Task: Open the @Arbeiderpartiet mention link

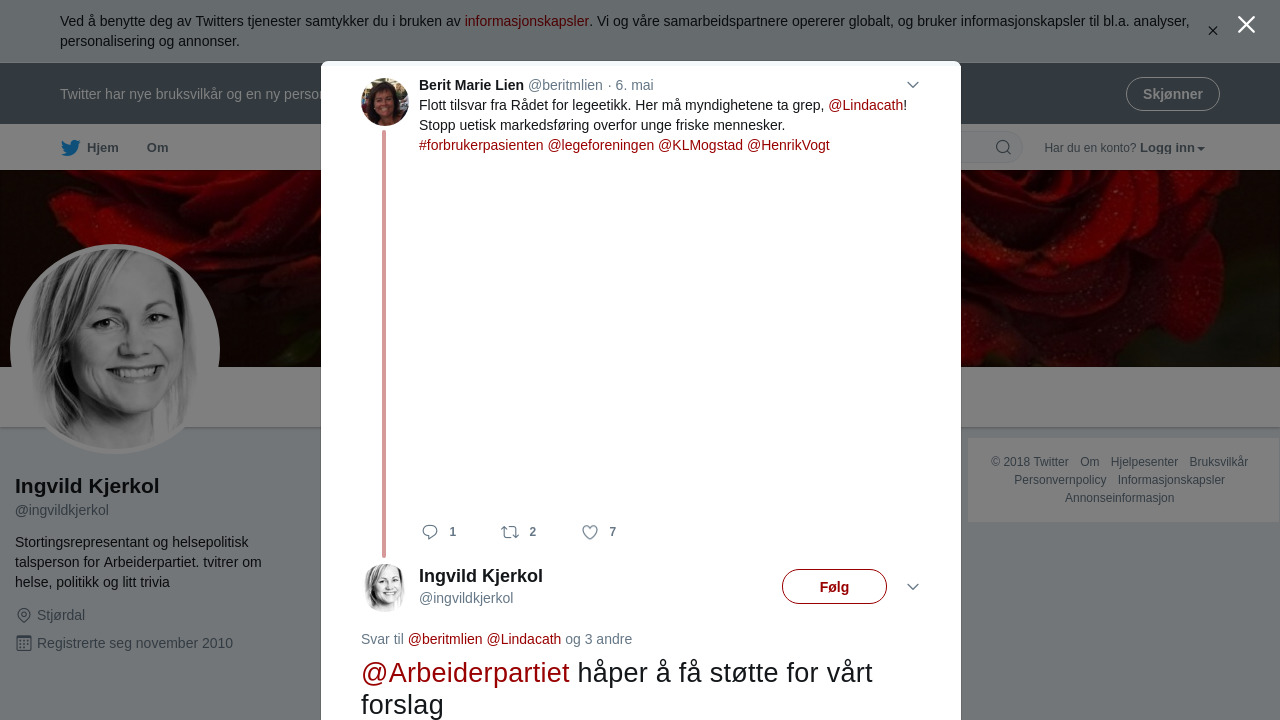Action: (x=465, y=673)
